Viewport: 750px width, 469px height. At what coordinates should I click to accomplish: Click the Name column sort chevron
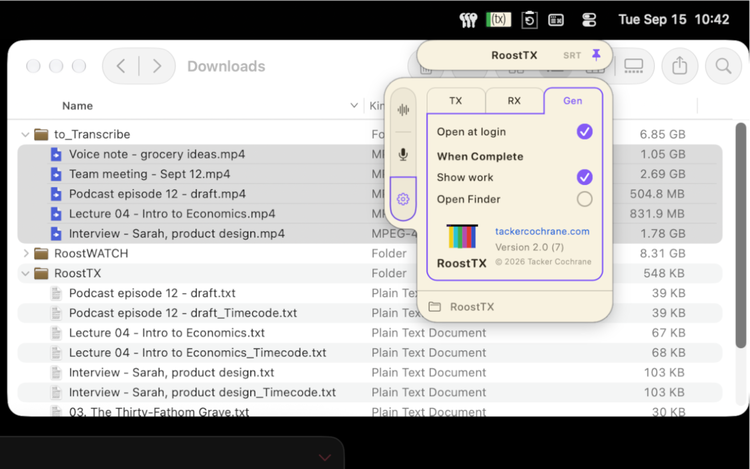(x=354, y=106)
